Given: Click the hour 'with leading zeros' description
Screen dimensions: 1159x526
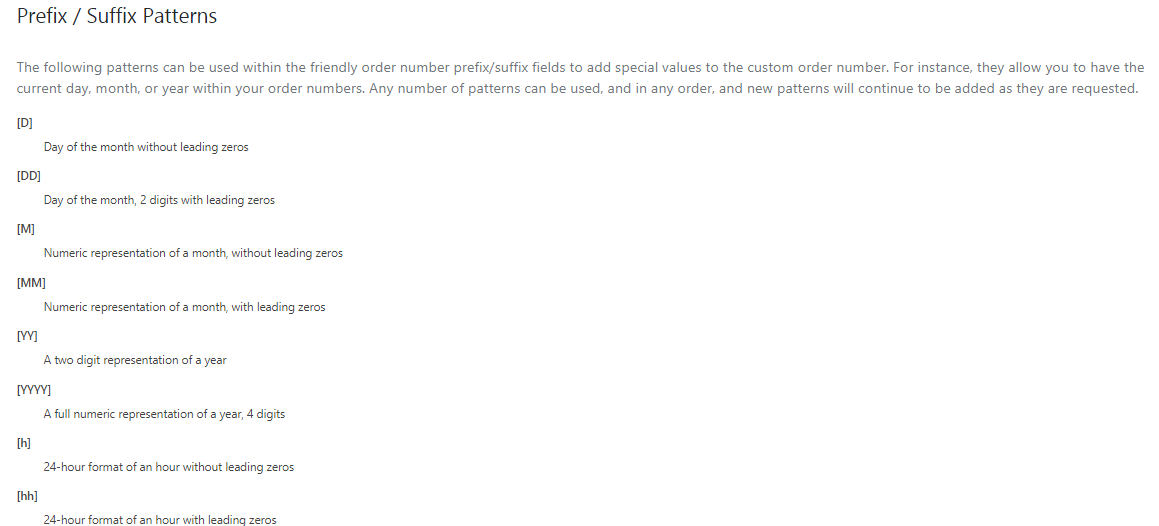Looking at the screenshot, I should pos(160,520).
